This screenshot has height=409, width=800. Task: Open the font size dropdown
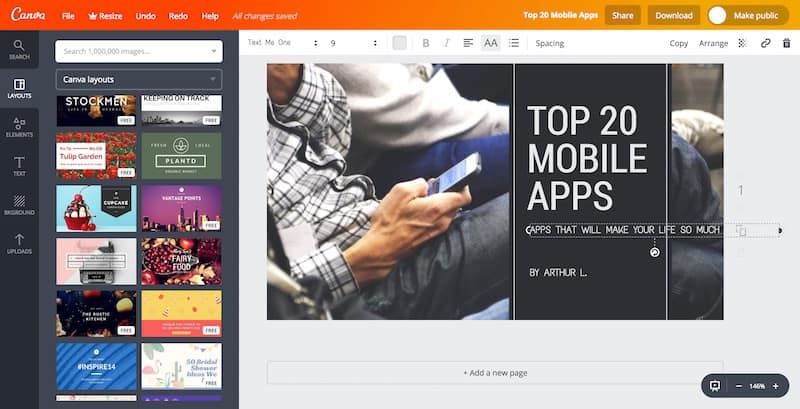[354, 43]
